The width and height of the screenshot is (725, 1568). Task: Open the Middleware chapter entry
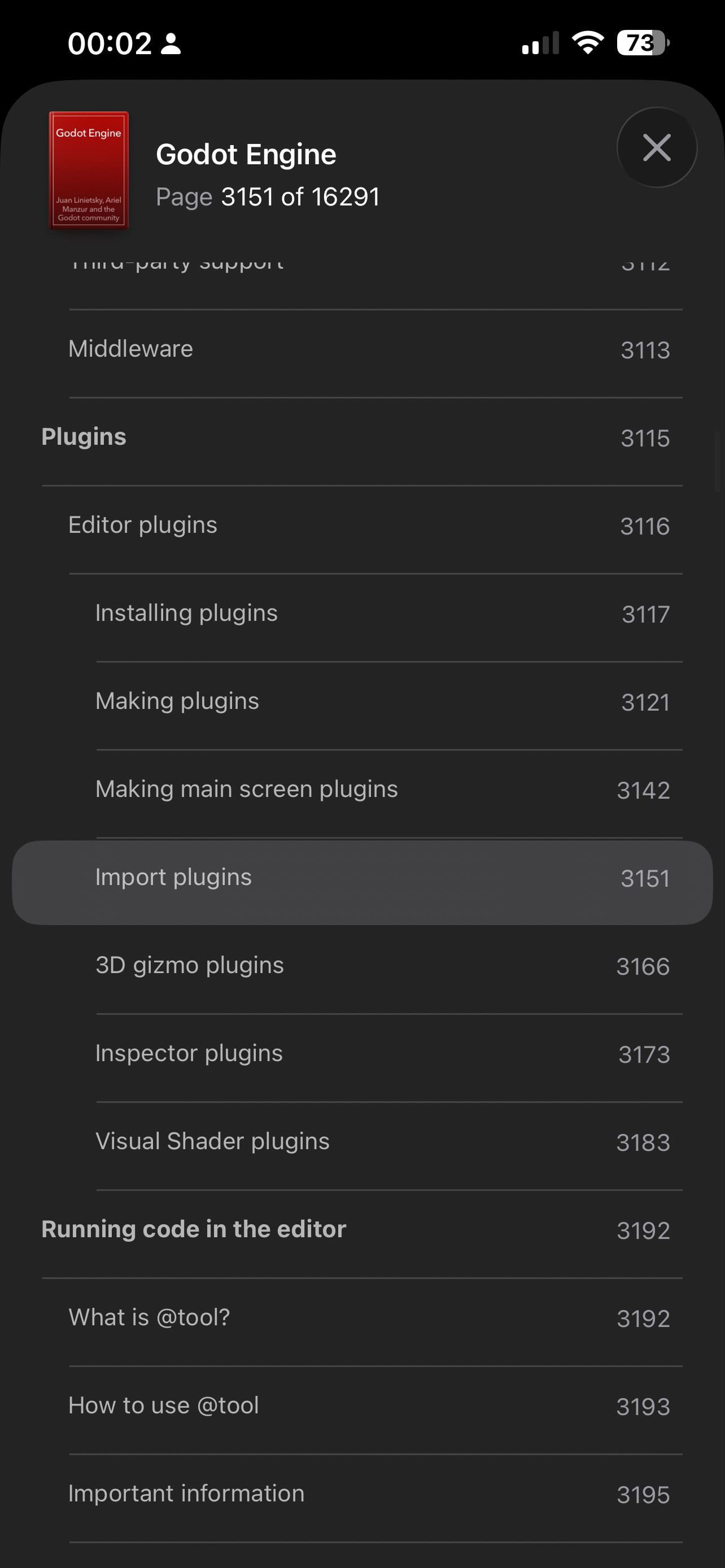click(x=130, y=349)
